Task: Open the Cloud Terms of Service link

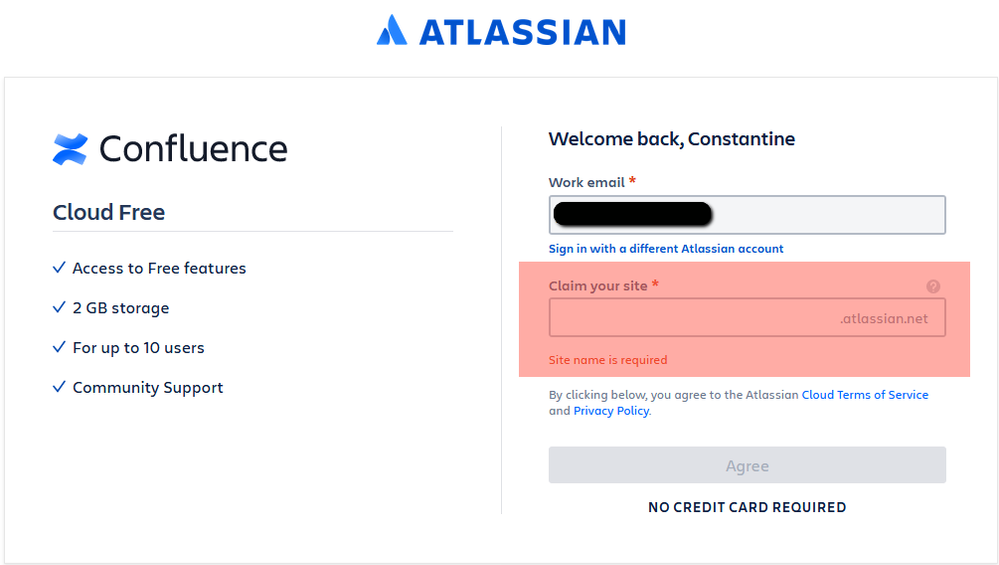Action: [x=865, y=395]
